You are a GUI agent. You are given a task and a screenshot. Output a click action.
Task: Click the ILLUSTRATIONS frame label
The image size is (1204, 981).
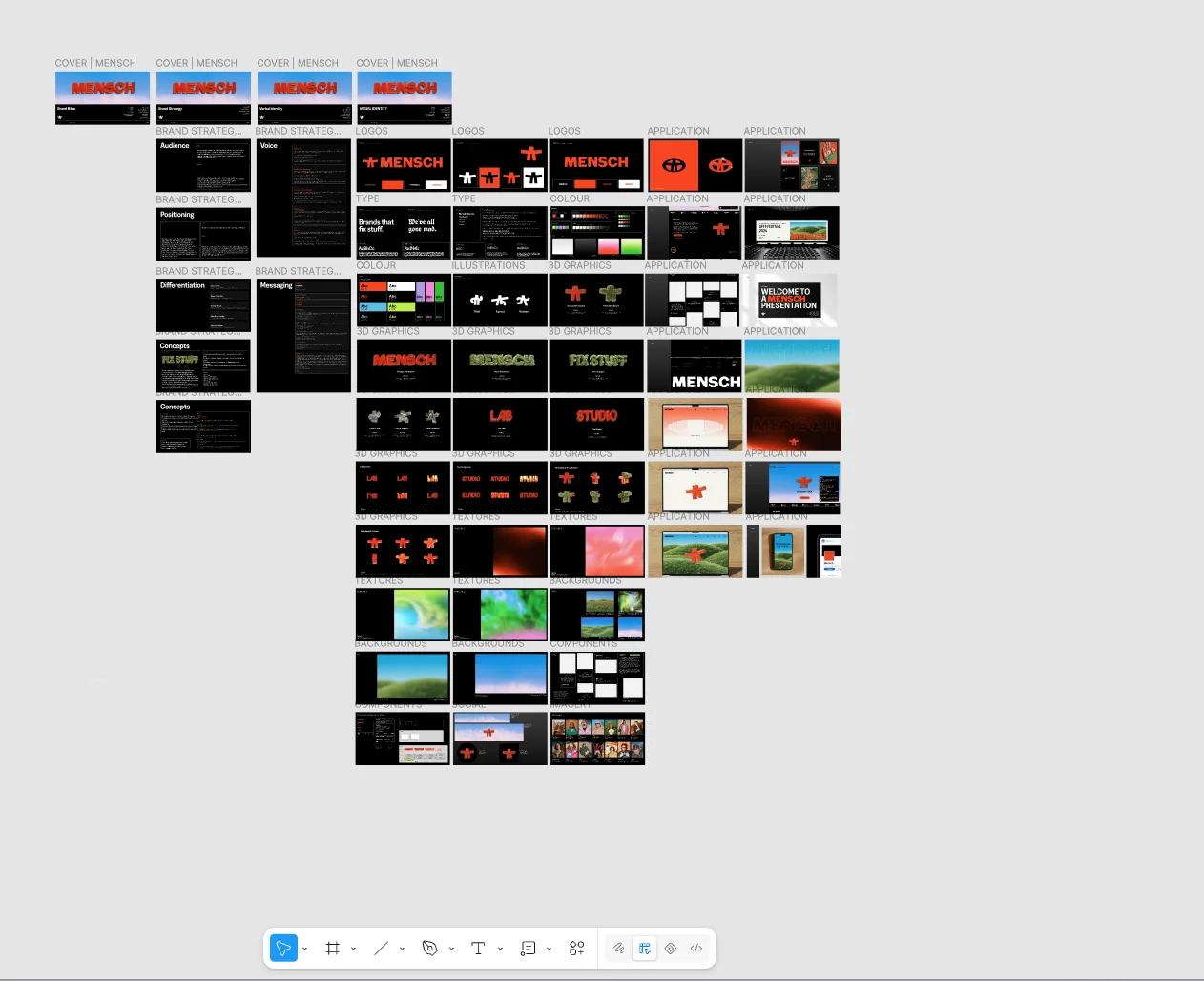coord(489,266)
